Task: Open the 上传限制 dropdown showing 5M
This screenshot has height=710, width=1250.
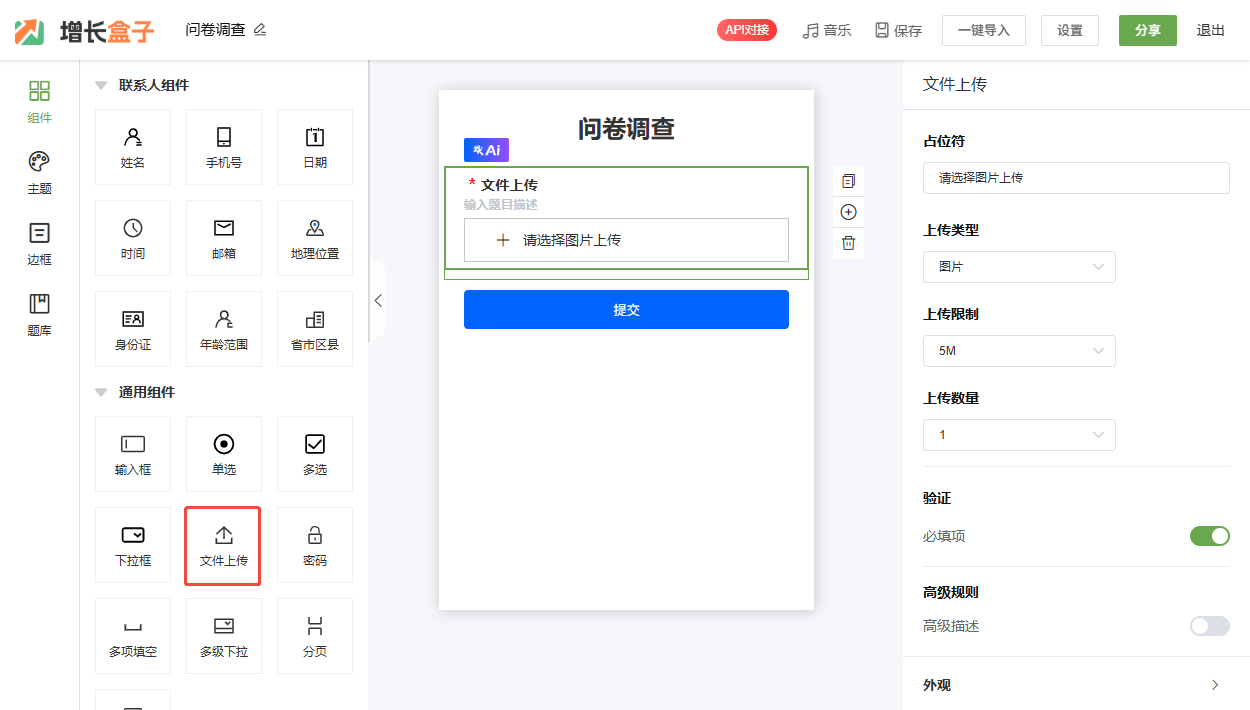Action: (x=1019, y=351)
